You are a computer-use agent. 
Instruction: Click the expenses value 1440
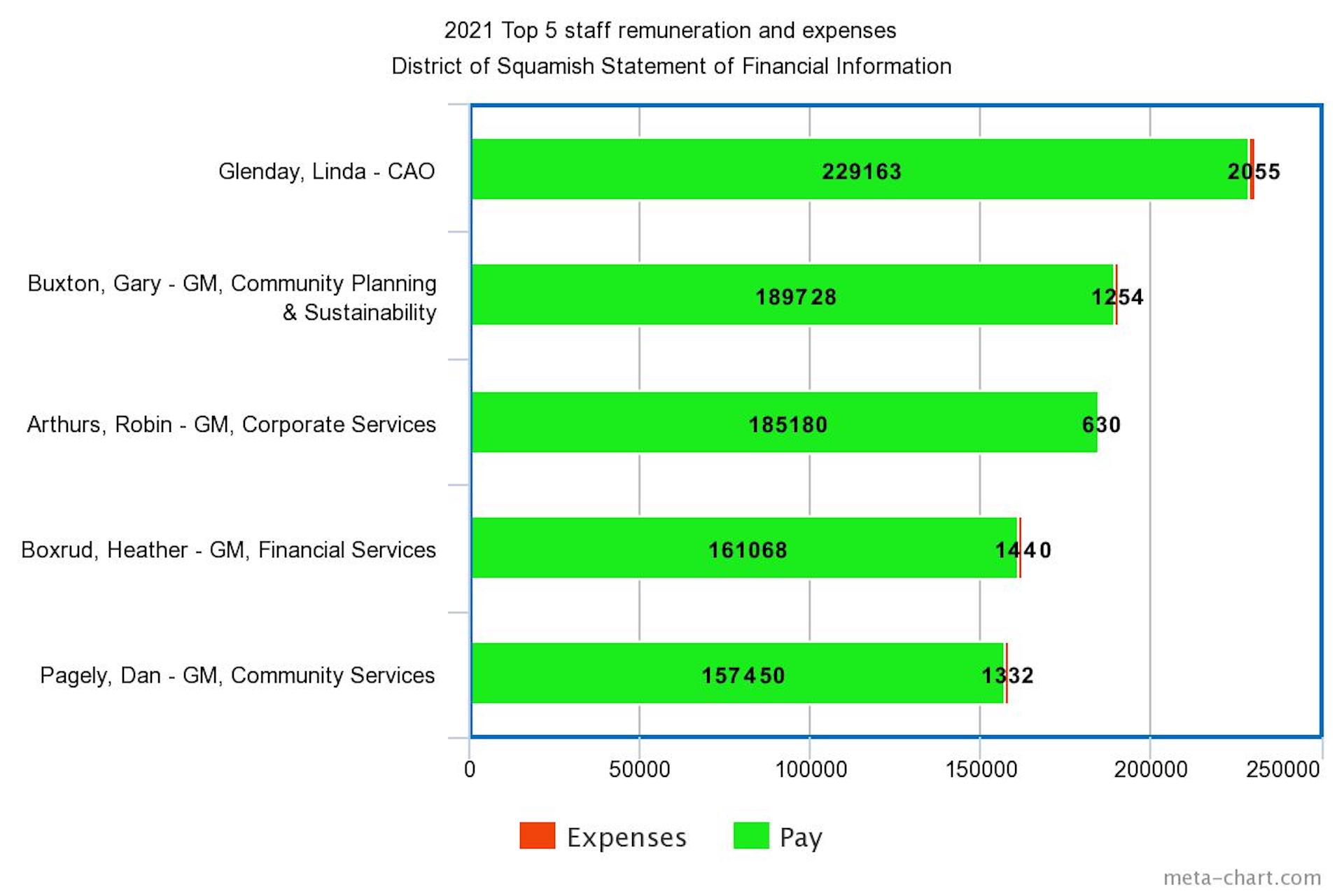tap(1023, 550)
